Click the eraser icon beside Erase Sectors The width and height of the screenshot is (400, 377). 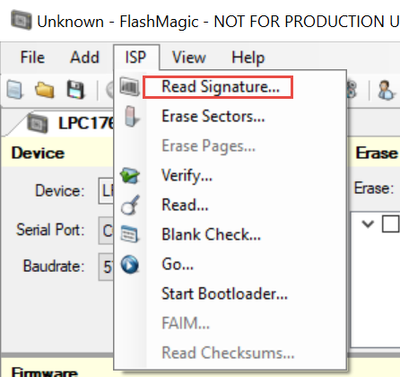[x=131, y=116]
